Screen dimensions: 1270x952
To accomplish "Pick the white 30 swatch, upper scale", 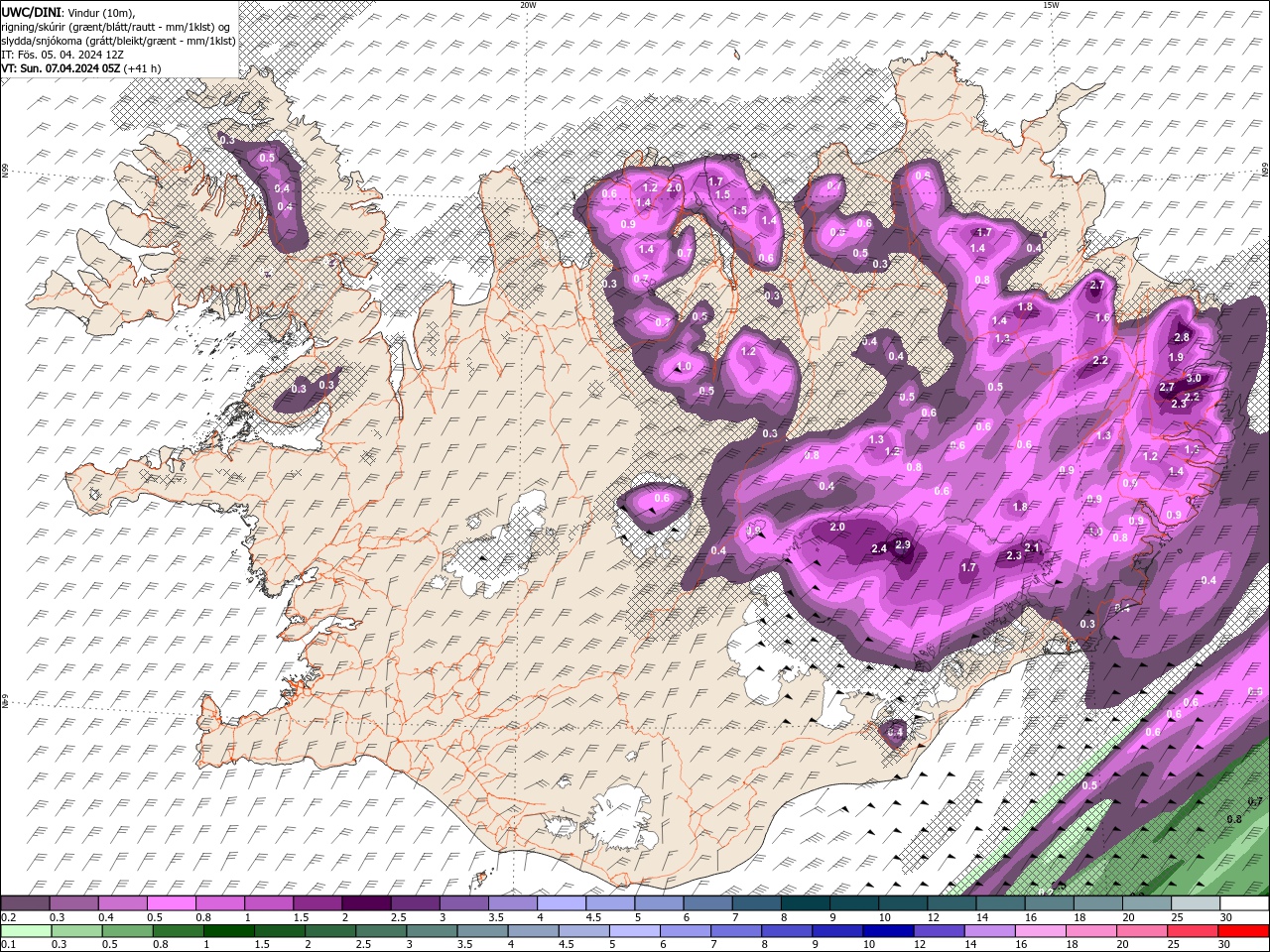I will click(1244, 903).
